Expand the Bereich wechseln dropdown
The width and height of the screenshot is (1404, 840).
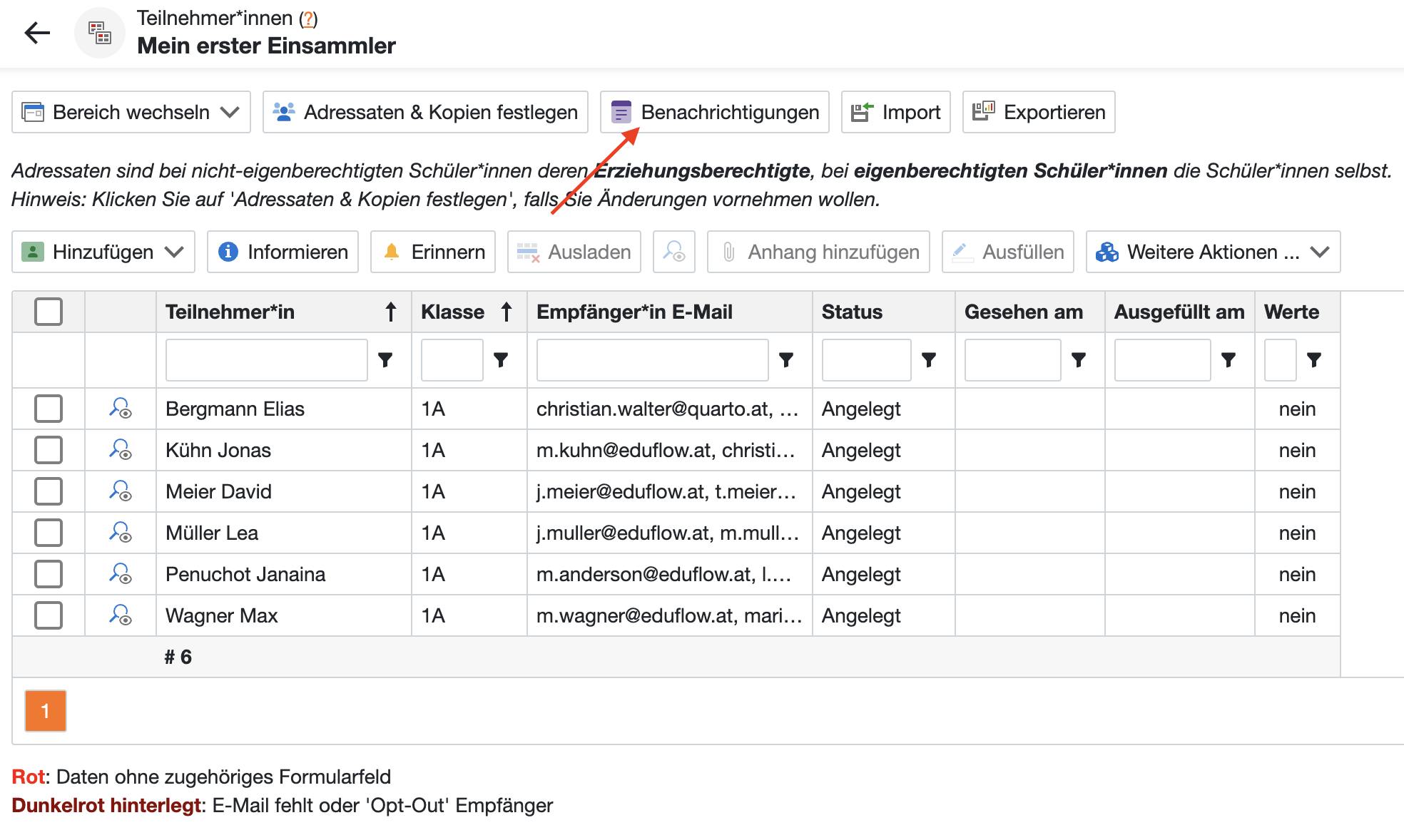(131, 112)
